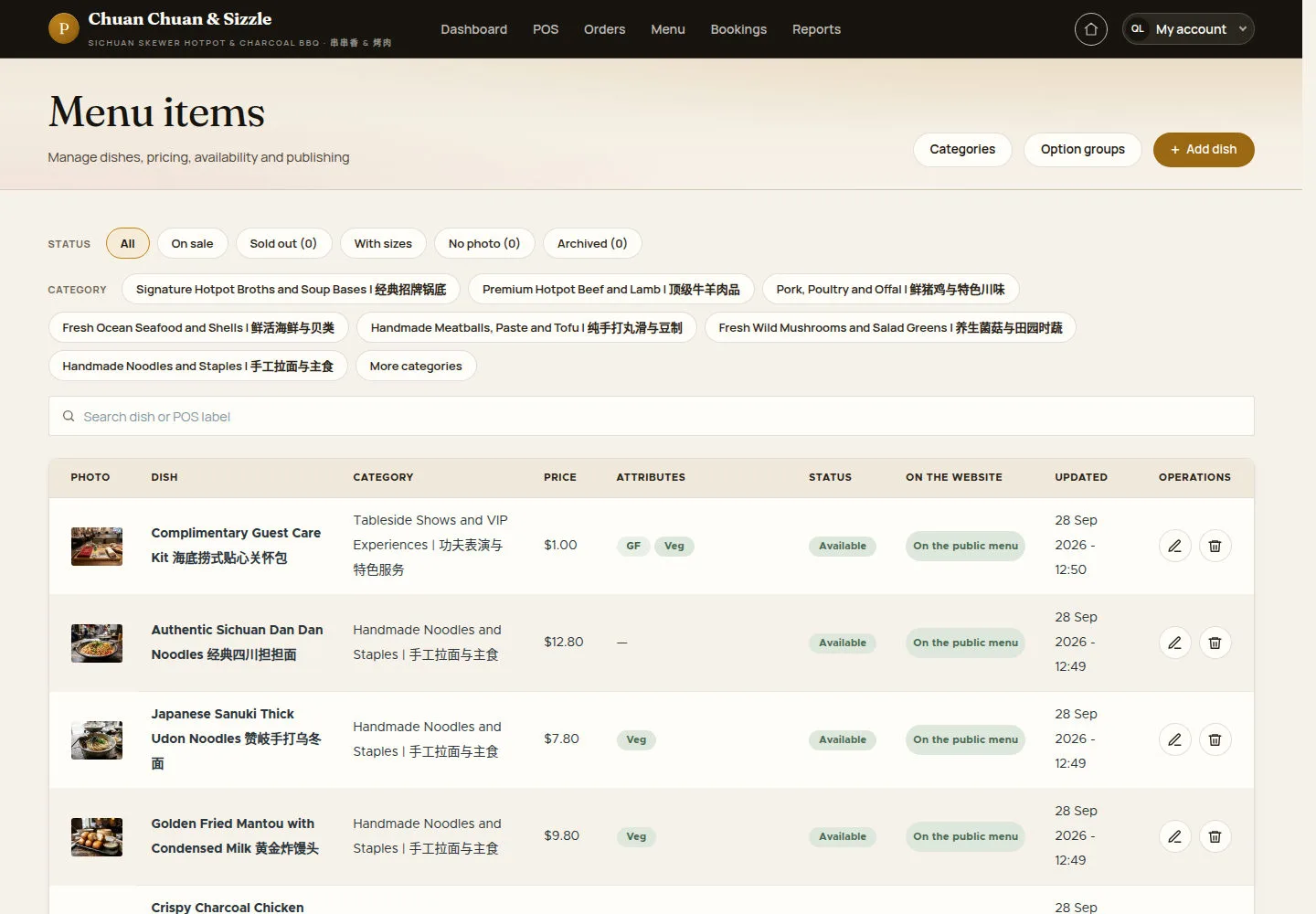Viewport: 1316px width, 914px height.
Task: Filter by Signature Hotpot Broths category
Action: coord(291,289)
